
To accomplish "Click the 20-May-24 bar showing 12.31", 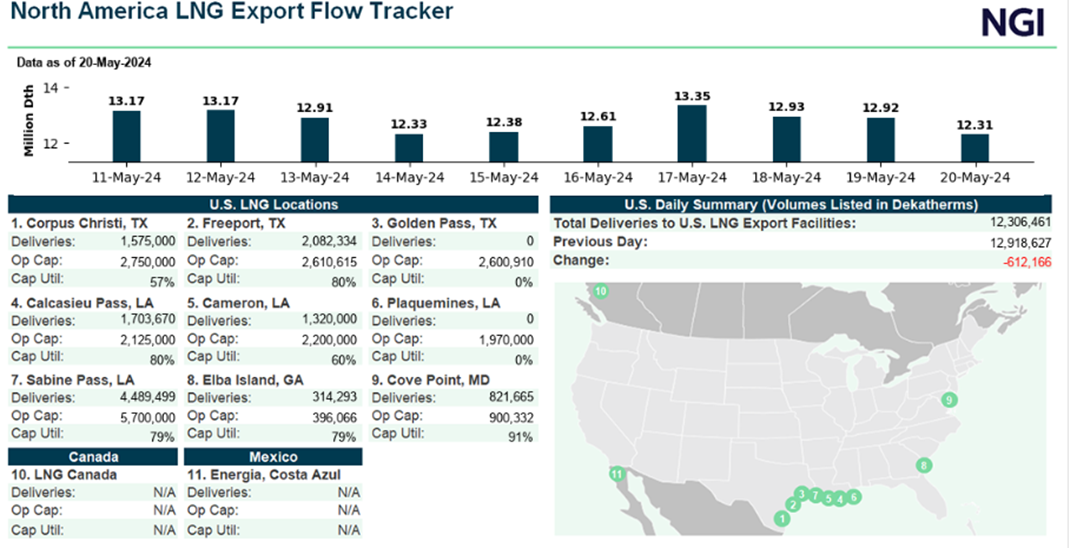I will click(x=975, y=148).
